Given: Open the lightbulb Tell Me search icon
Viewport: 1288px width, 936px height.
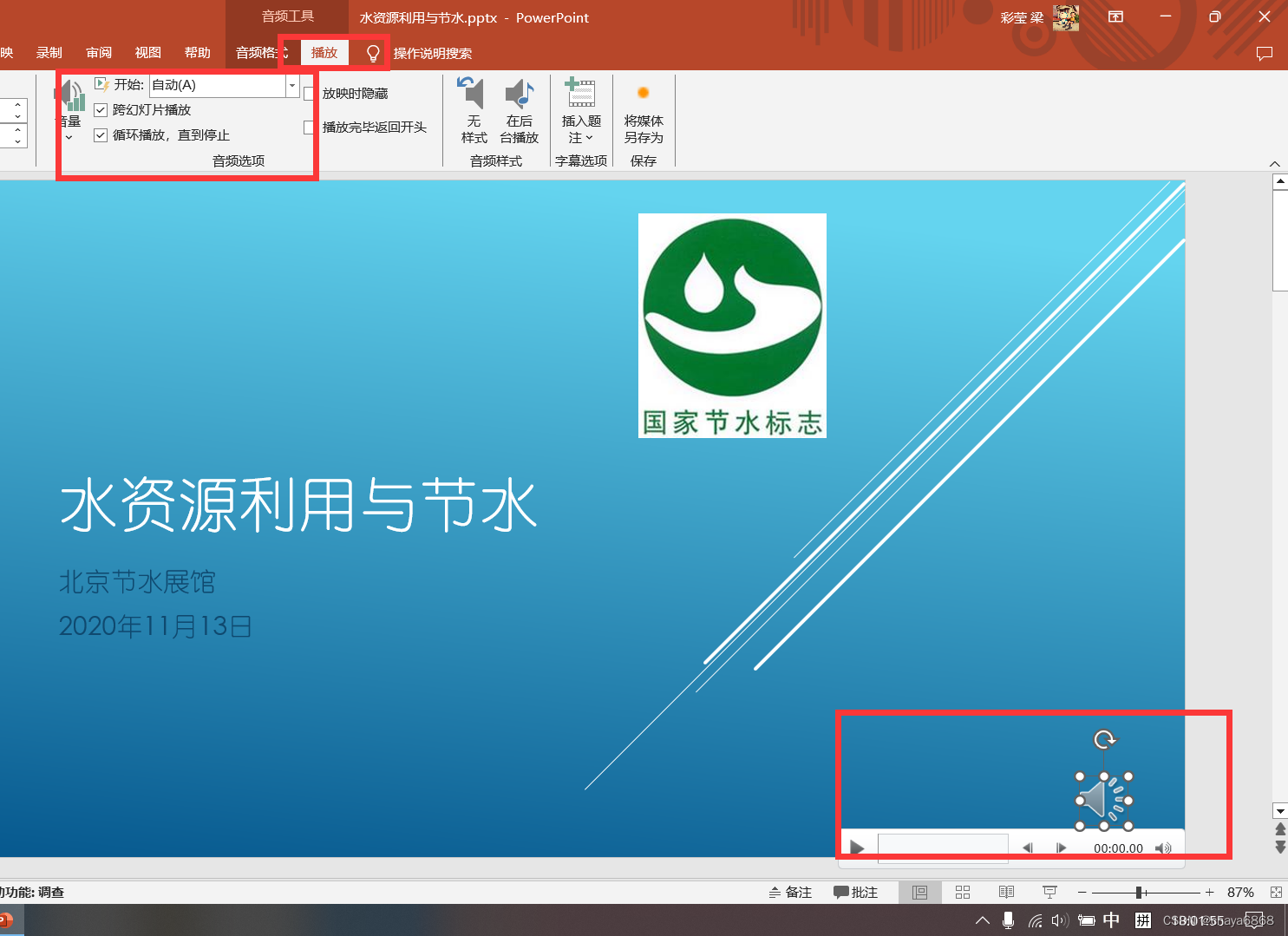Looking at the screenshot, I should [x=373, y=53].
